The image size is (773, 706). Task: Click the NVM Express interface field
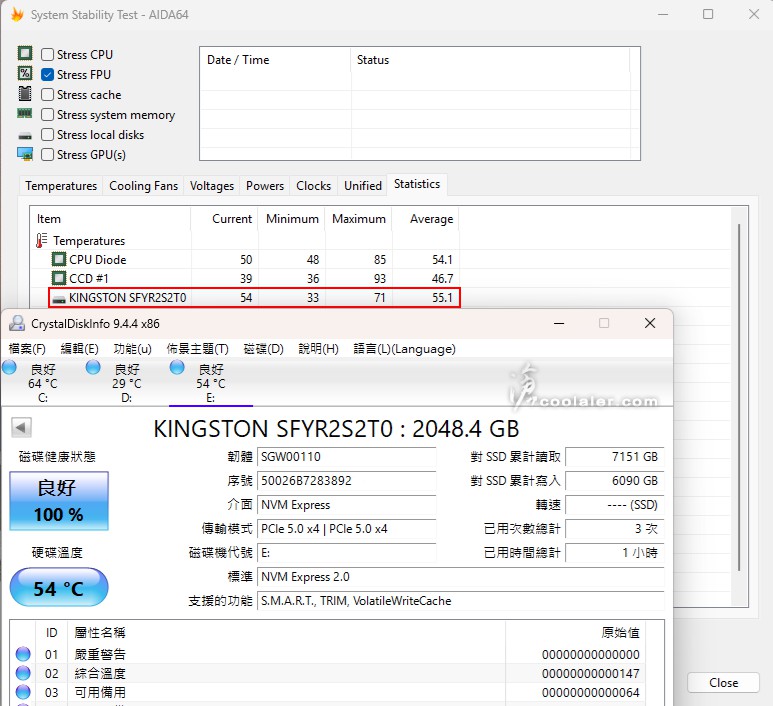click(x=347, y=505)
